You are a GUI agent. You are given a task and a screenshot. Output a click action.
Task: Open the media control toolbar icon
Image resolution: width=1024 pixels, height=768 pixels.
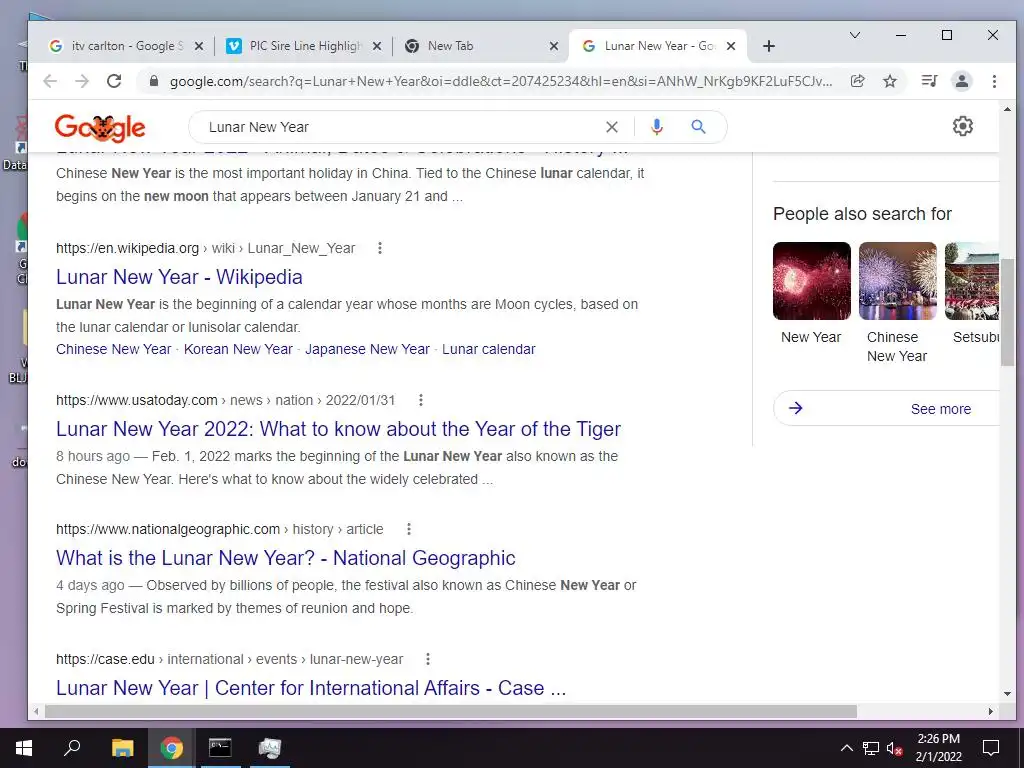point(929,81)
